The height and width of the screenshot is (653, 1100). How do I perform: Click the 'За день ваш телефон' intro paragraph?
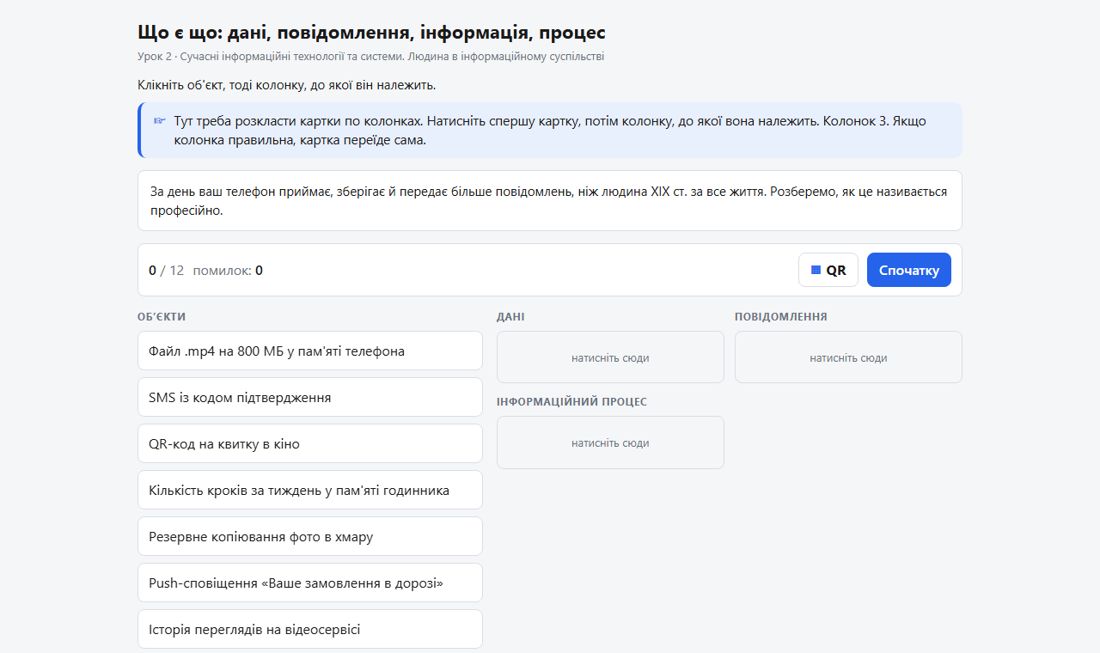tap(549, 201)
